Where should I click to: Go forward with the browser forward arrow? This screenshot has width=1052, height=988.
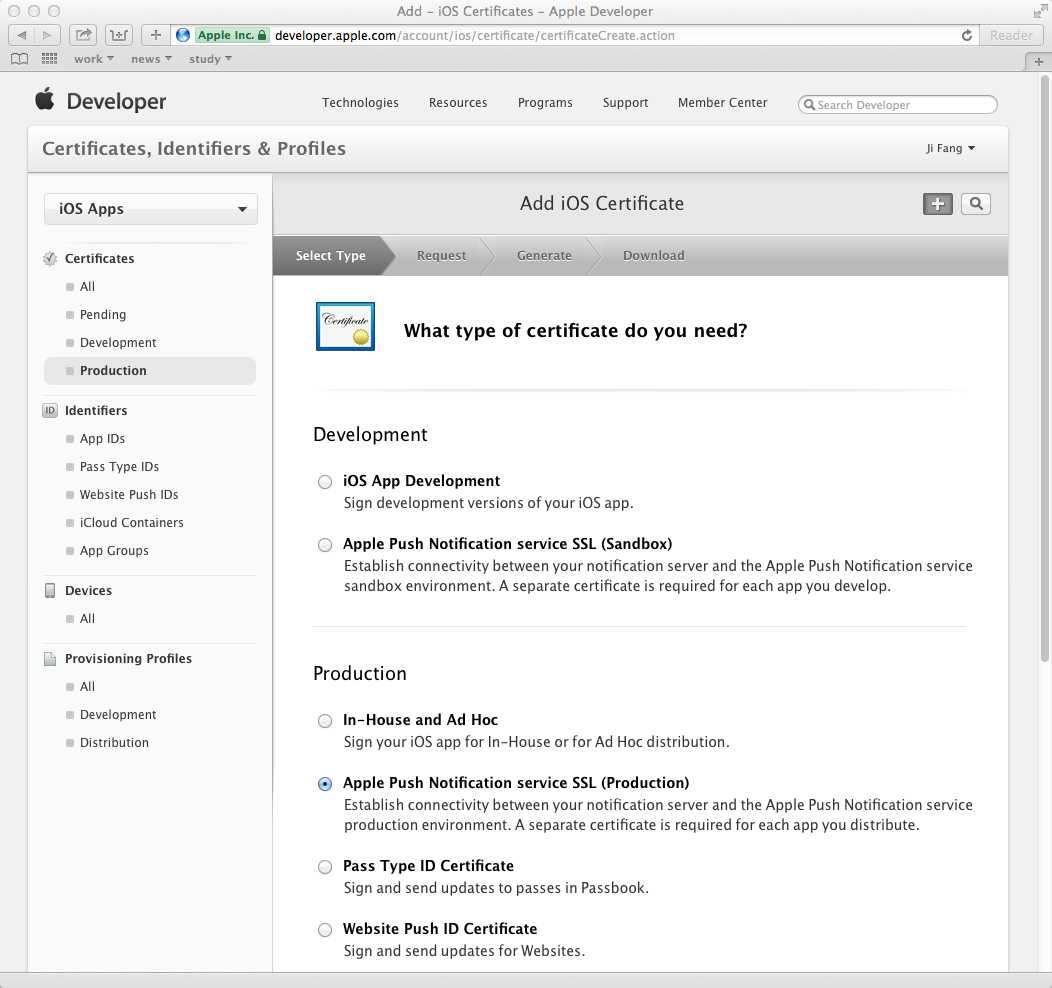pos(47,35)
